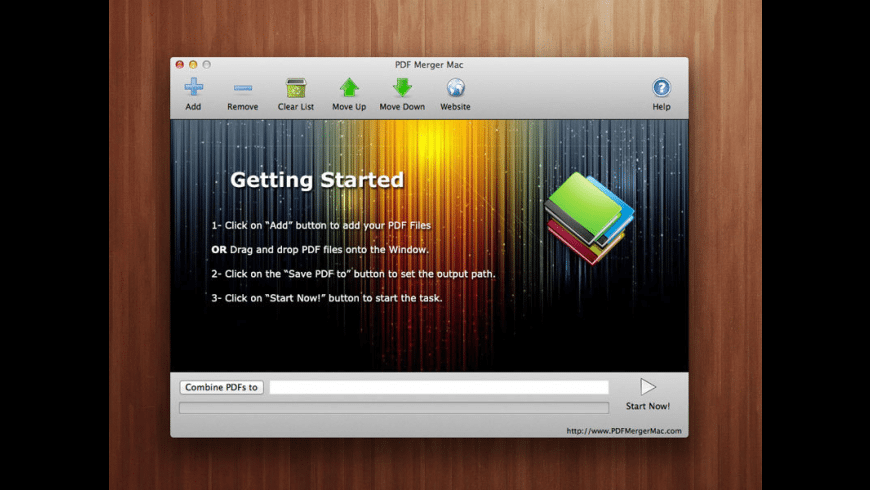Image resolution: width=870 pixels, height=490 pixels.
Task: Open the Website globe icon
Action: (456, 88)
